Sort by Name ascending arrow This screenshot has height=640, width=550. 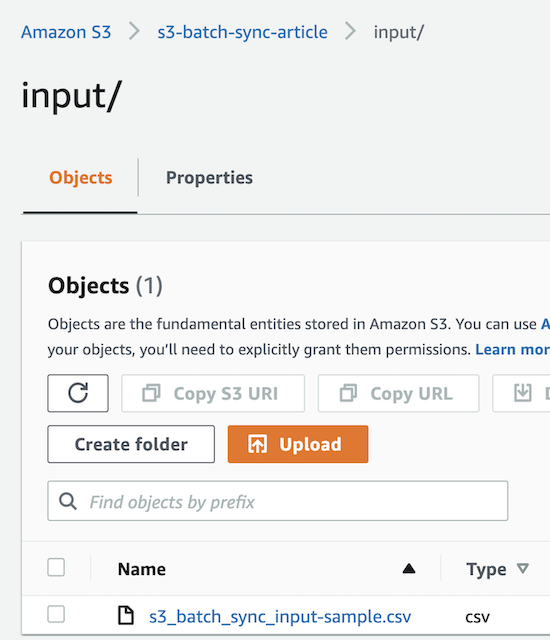(x=409, y=569)
